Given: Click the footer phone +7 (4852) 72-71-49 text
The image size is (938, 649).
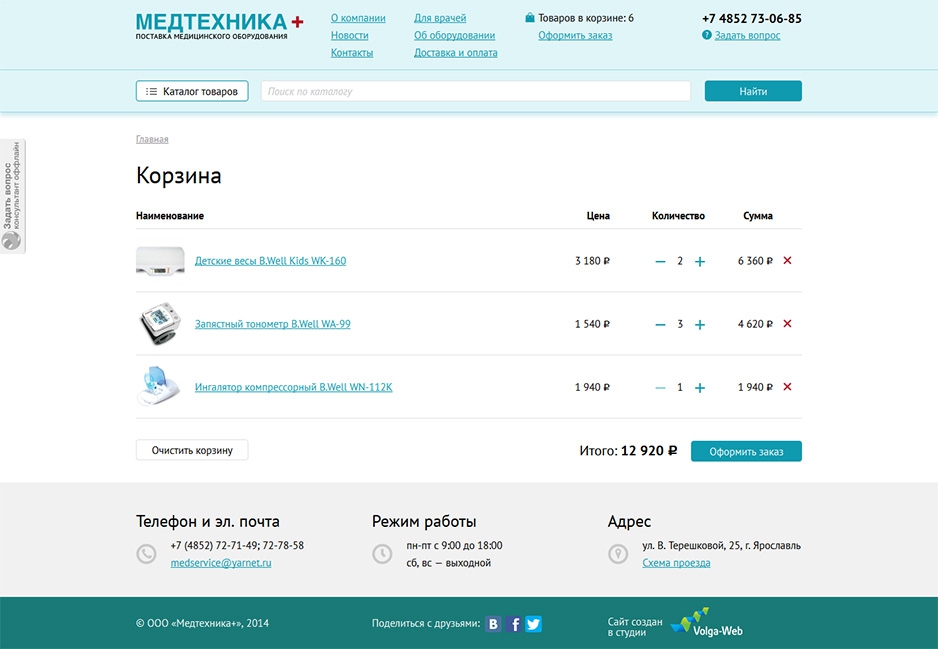Looking at the screenshot, I should pyautogui.click(x=237, y=546).
